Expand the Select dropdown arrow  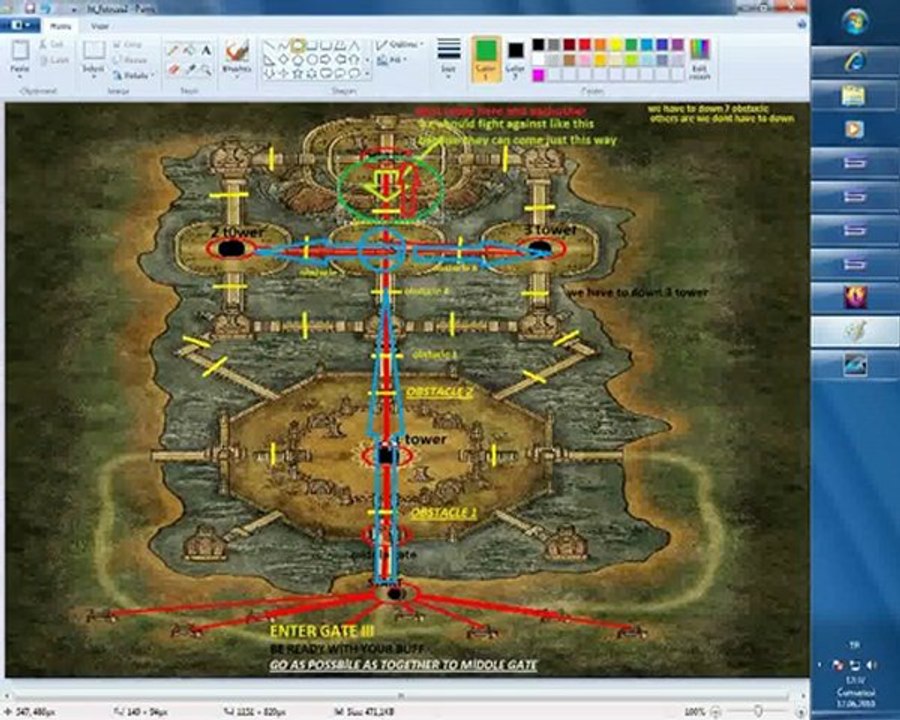pos(94,76)
